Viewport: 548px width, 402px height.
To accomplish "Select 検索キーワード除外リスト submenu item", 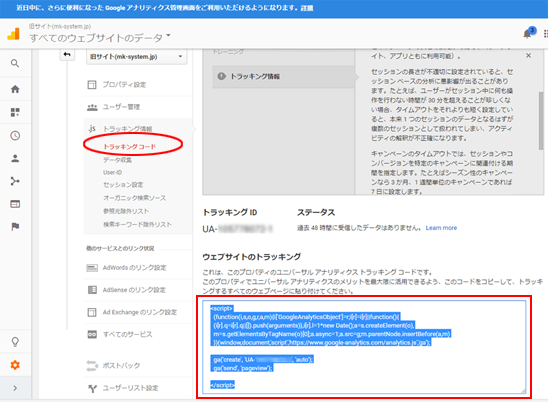I will [x=137, y=224].
